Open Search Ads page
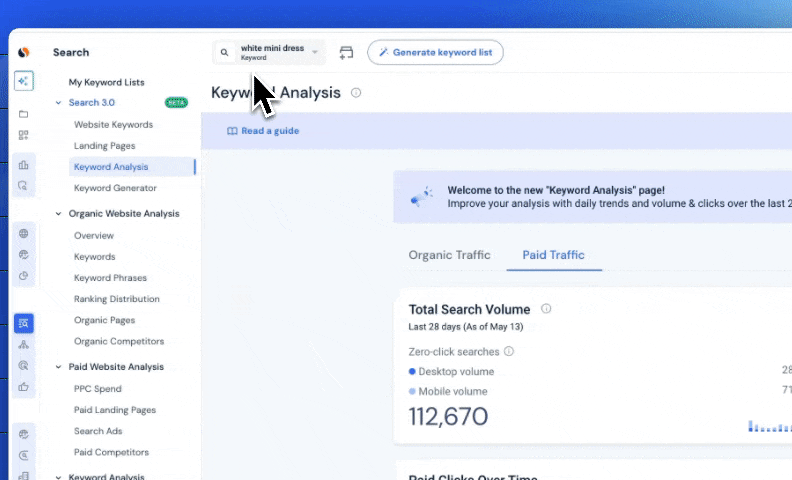This screenshot has height=480, width=792. coord(98,431)
